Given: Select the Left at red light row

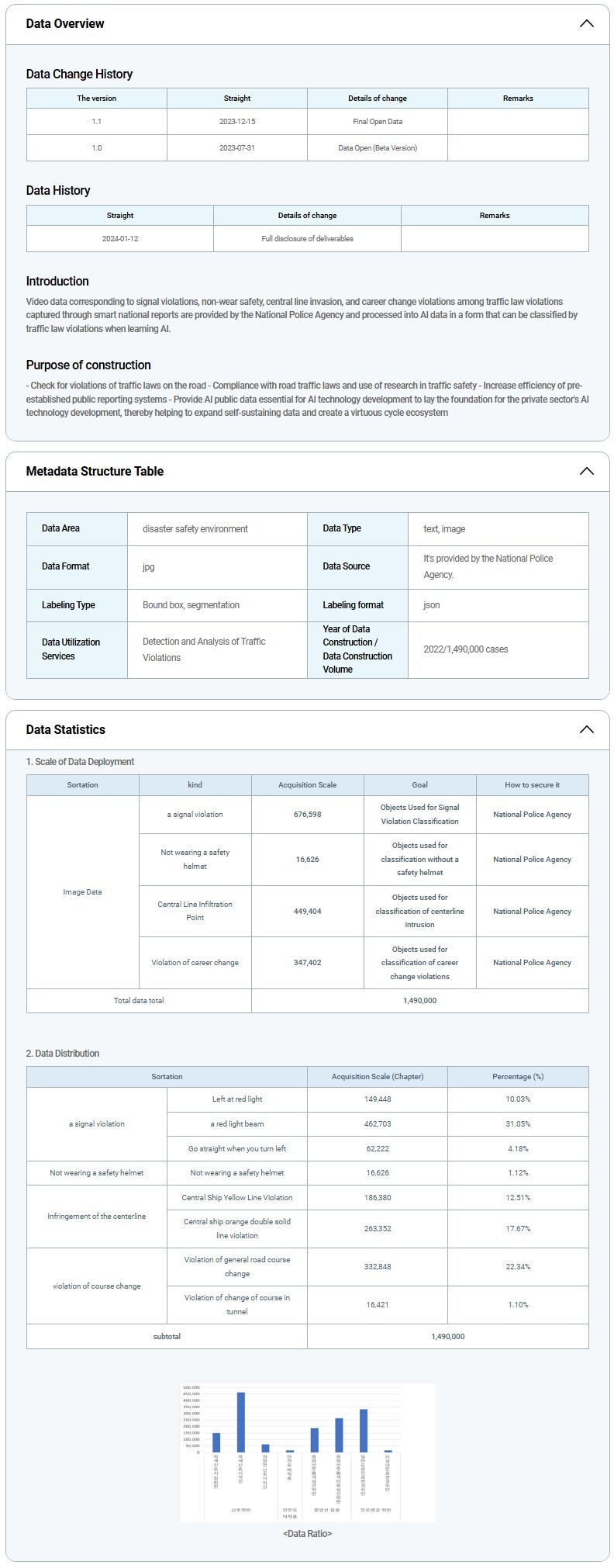Looking at the screenshot, I should point(237,1099).
